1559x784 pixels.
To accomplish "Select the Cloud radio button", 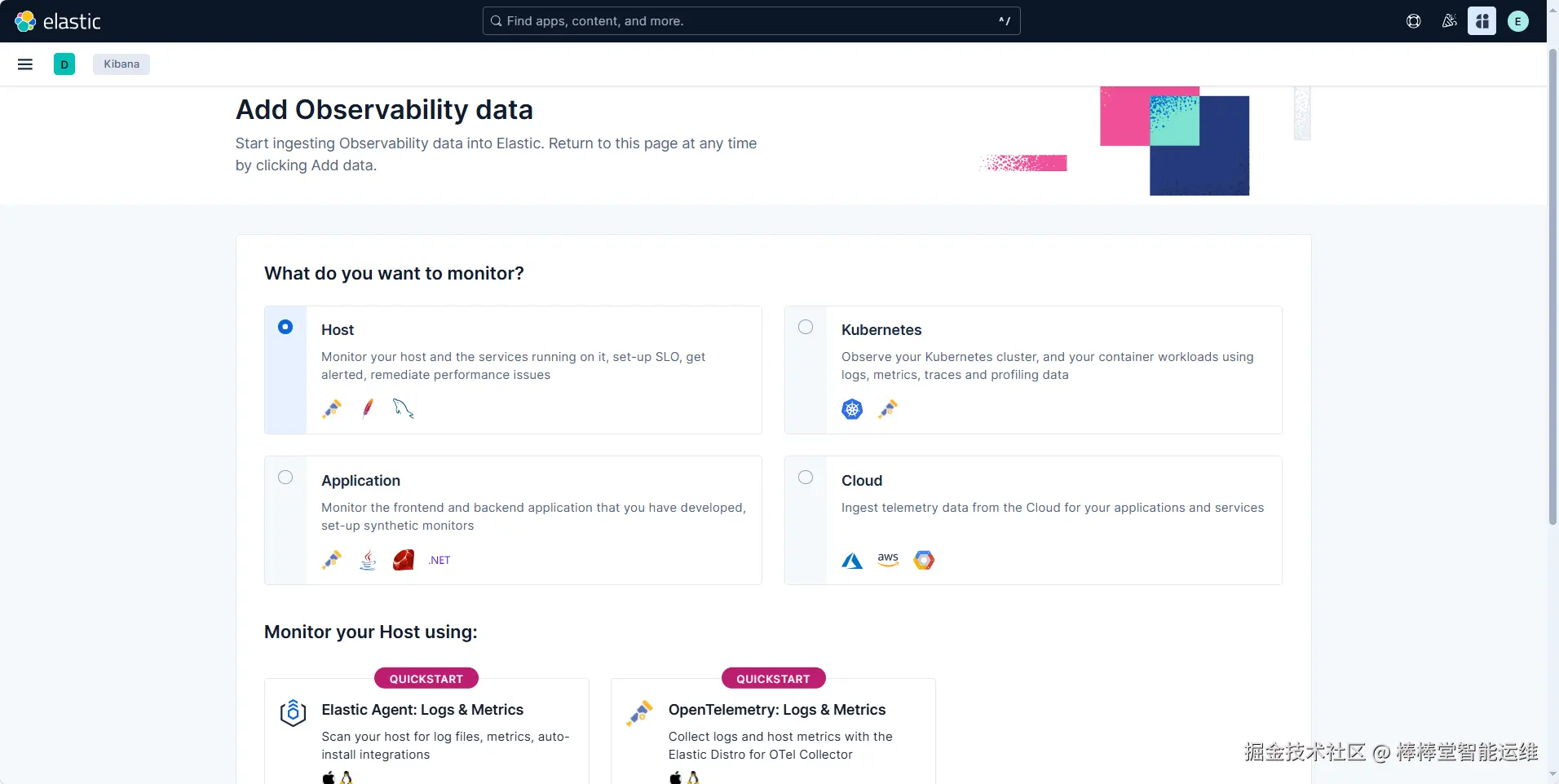I will (806, 478).
